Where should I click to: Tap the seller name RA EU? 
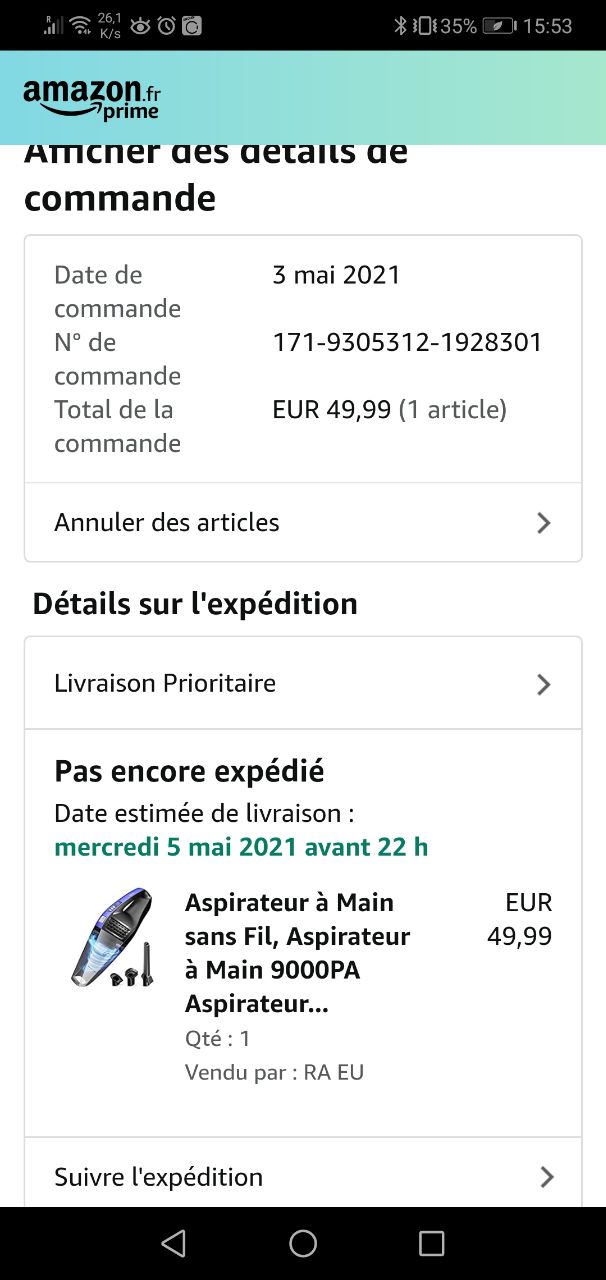tap(334, 1073)
